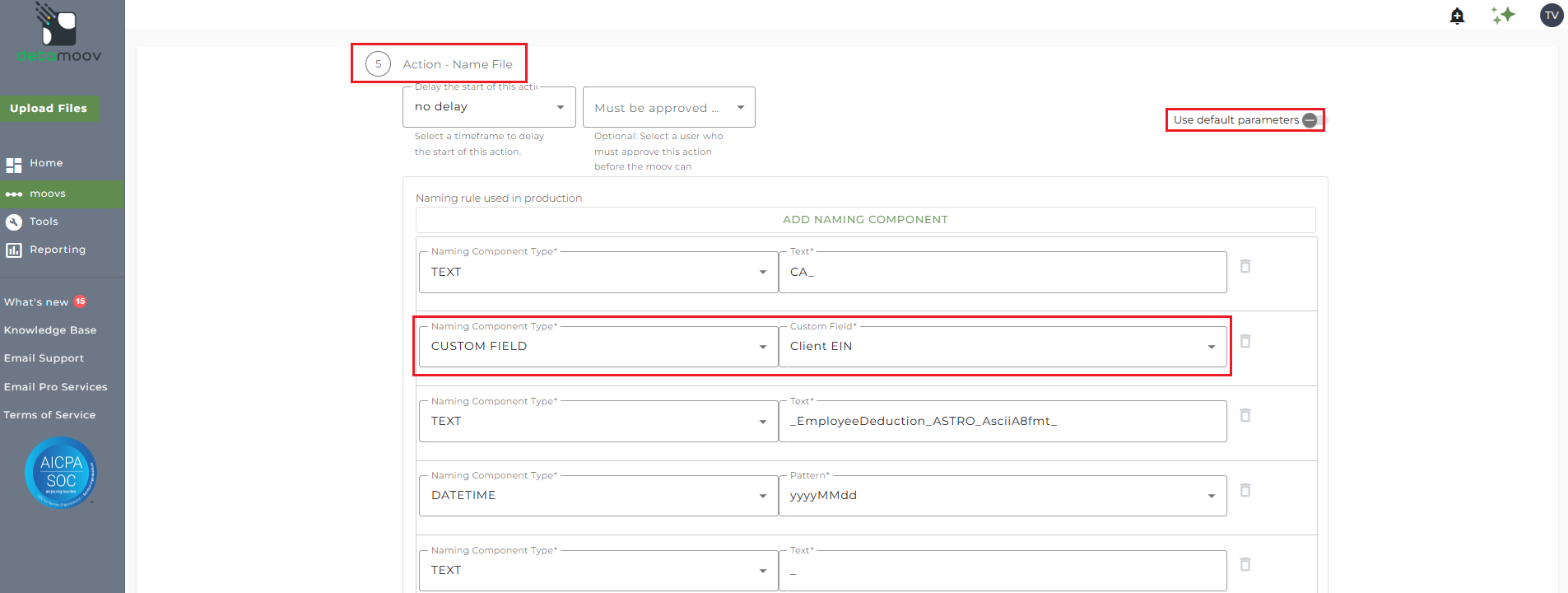Open the AI sparkle assistant icon
Viewport: 1568px width, 593px height.
[1503, 15]
